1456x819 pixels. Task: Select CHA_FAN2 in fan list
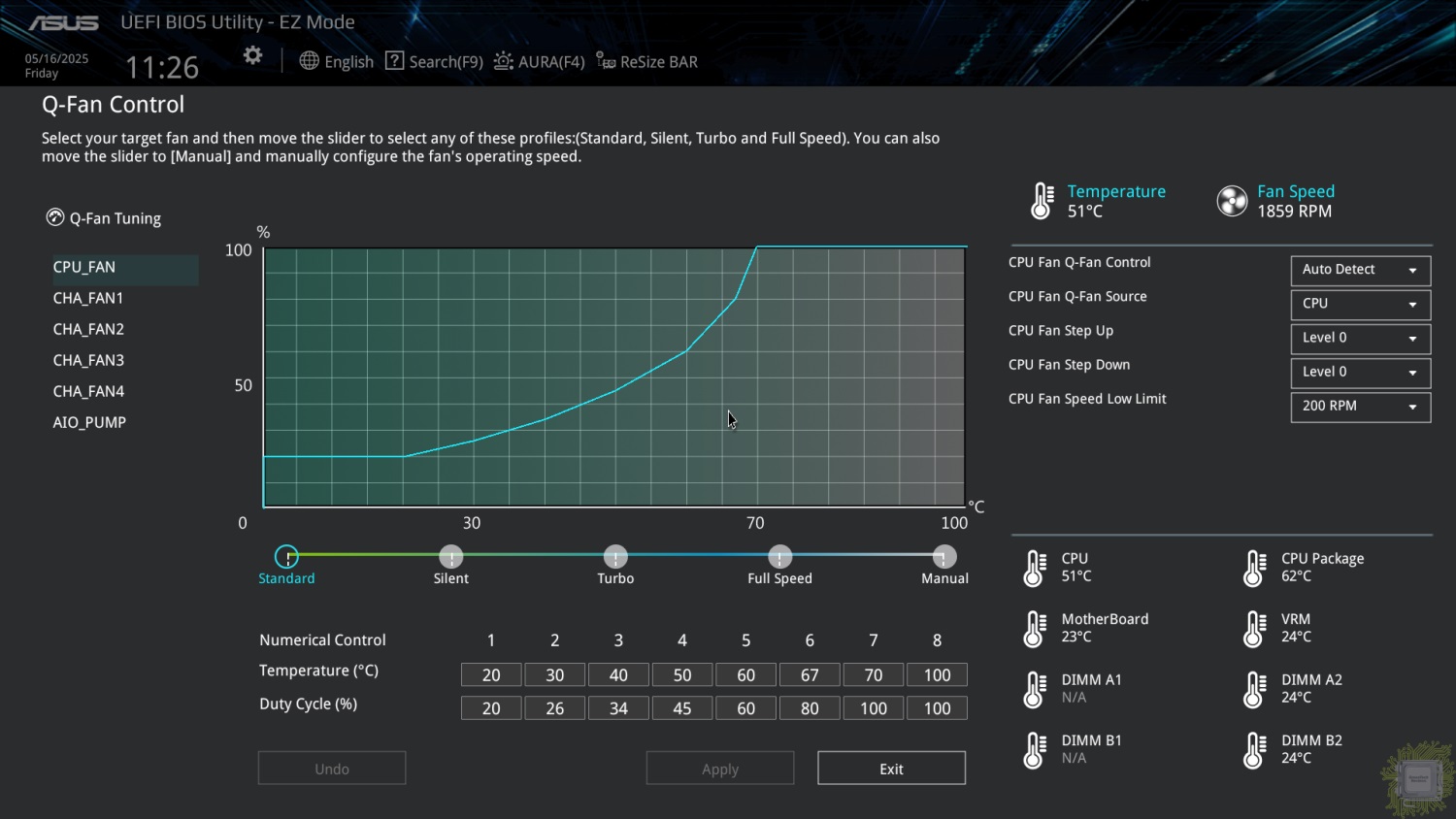(x=88, y=329)
